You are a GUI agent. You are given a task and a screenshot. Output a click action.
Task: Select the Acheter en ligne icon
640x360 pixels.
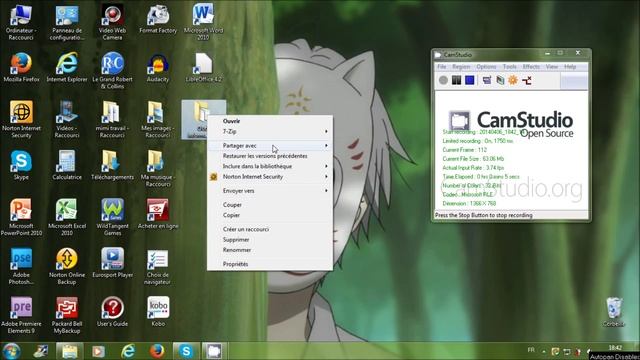click(158, 213)
